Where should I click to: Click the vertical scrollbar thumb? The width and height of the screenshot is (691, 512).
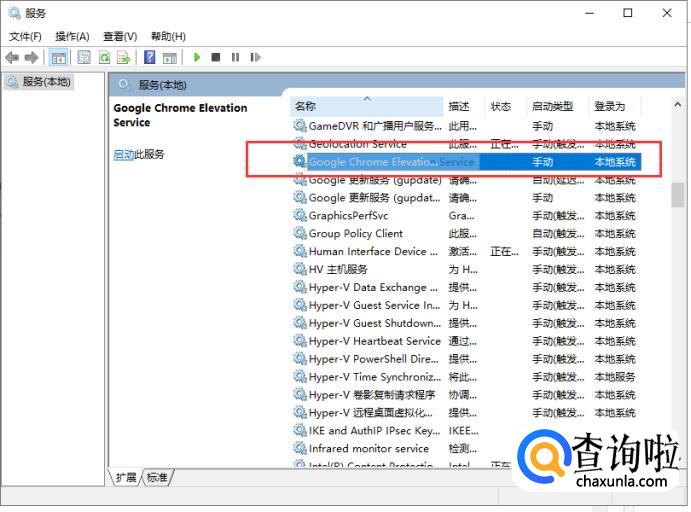coord(677,194)
